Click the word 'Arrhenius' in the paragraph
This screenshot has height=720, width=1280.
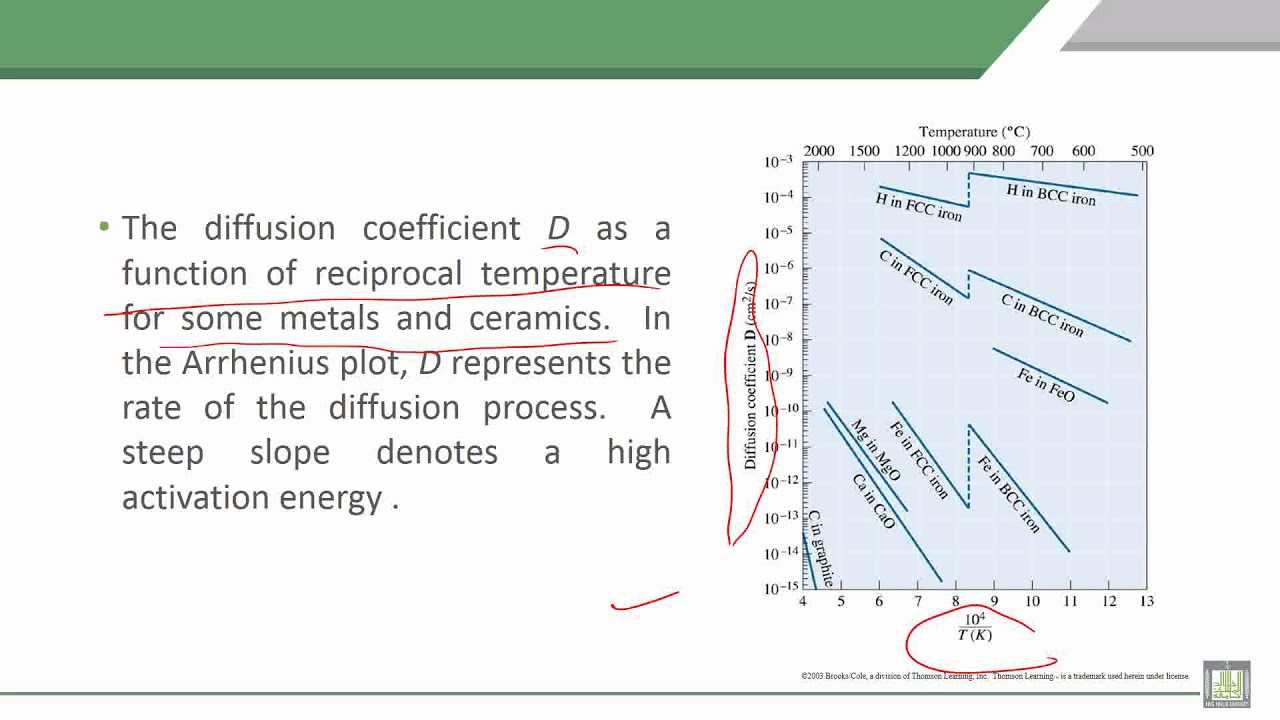pyautogui.click(x=256, y=362)
